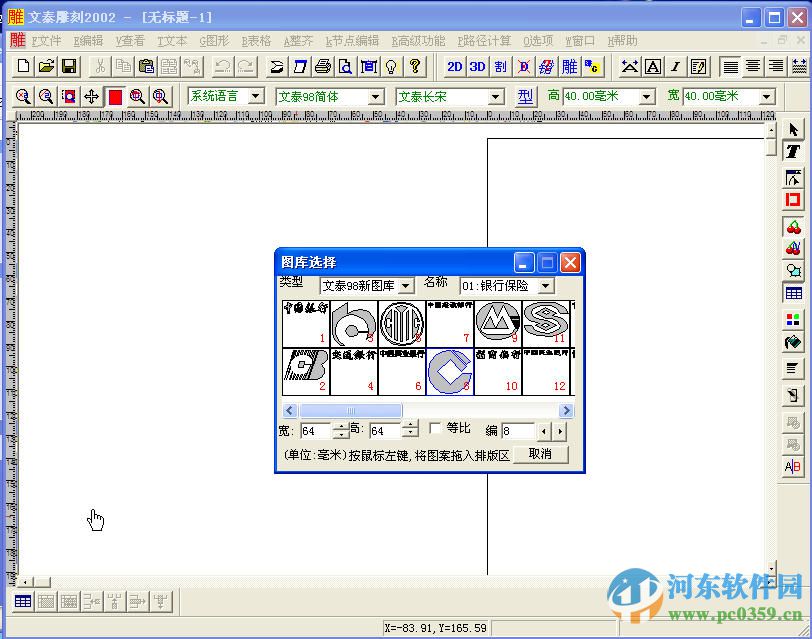The image size is (812, 639).
Task: Open a file with the folder icon
Action: tap(46, 66)
